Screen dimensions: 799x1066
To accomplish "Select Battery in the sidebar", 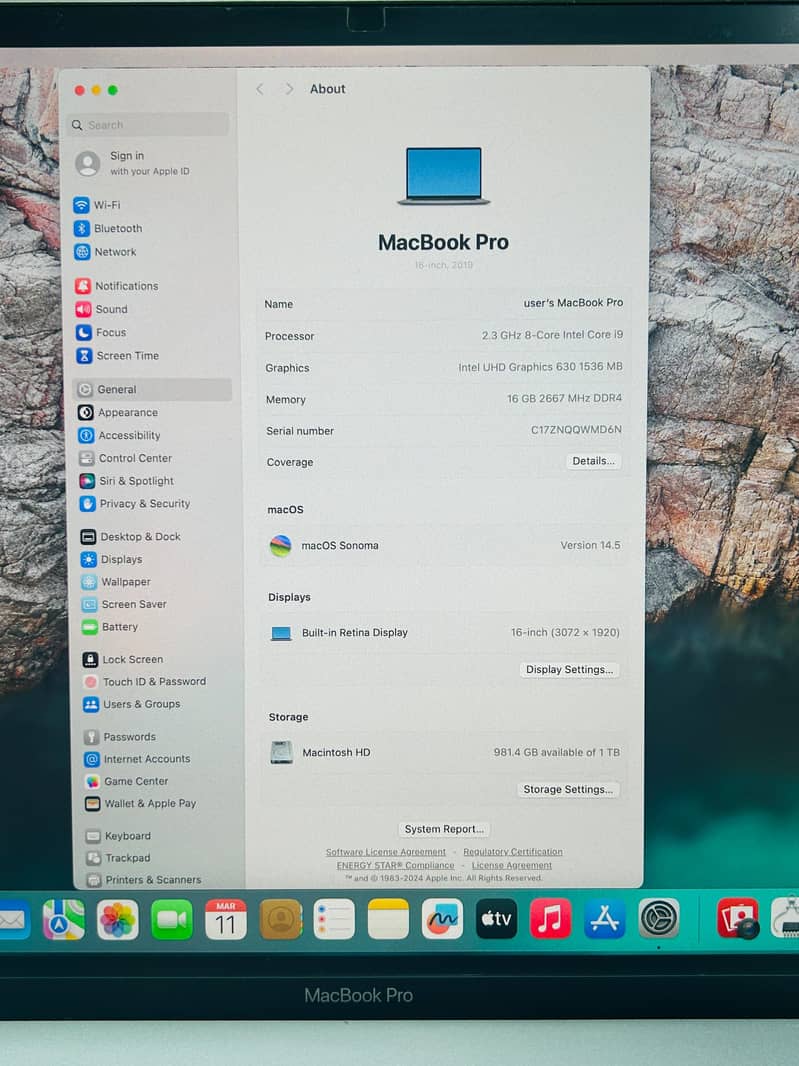I will coord(110,627).
